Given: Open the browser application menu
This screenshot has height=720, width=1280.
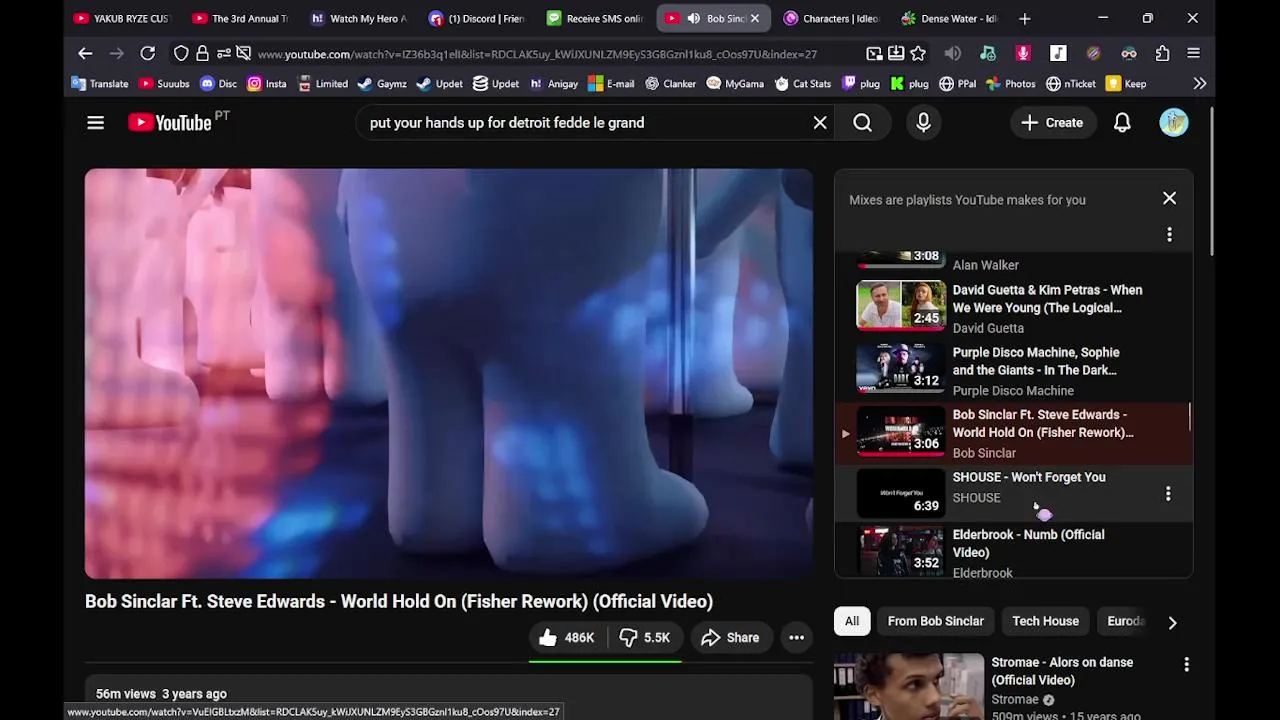Looking at the screenshot, I should click(1194, 54).
